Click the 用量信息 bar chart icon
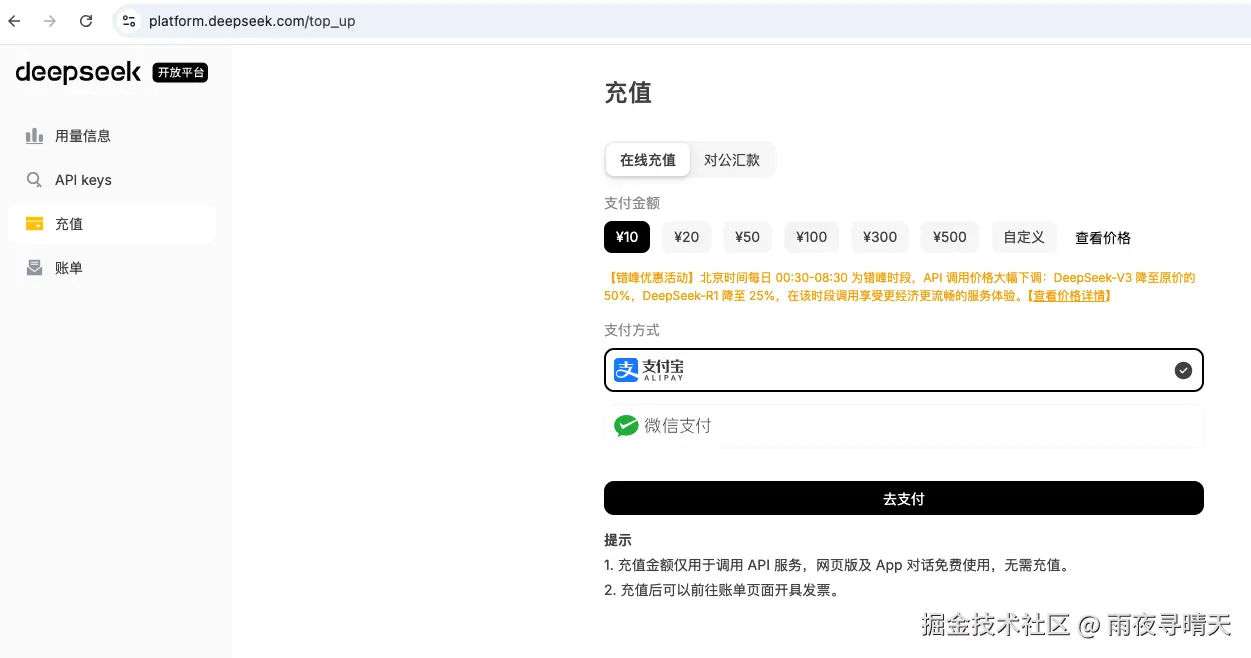Image resolution: width=1251 pixels, height=658 pixels. coord(34,136)
